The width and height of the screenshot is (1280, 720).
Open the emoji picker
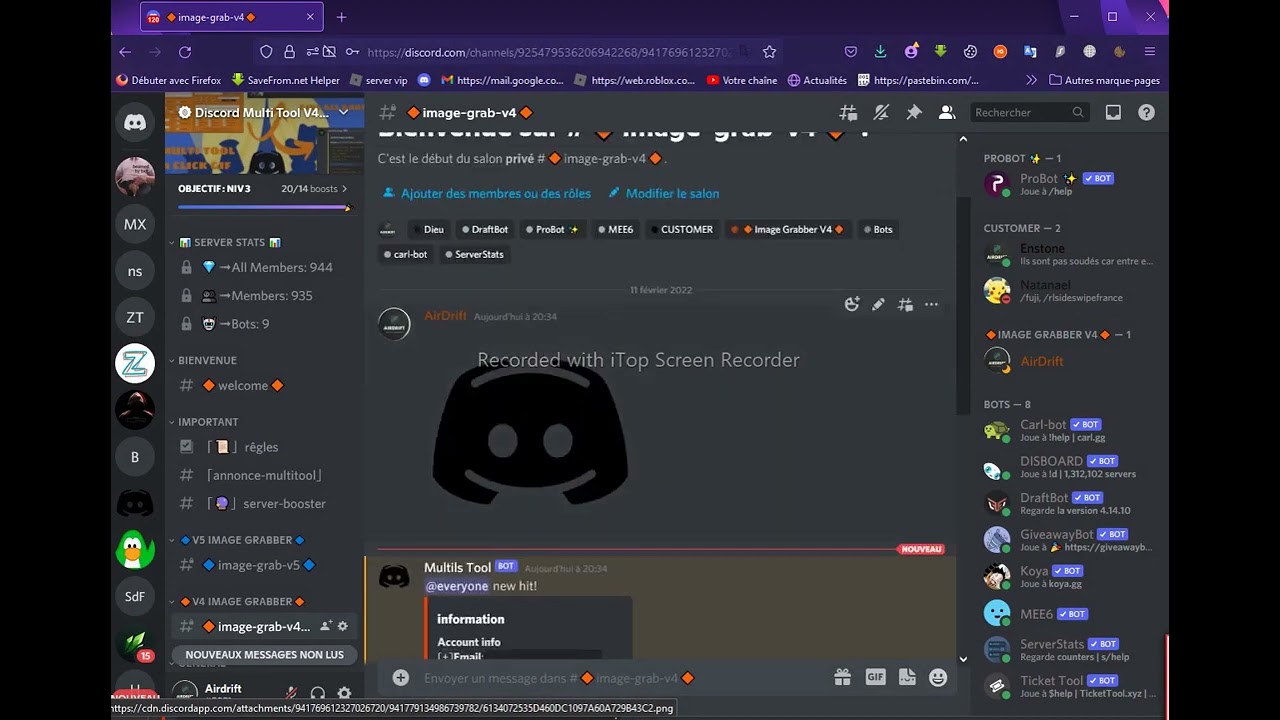click(x=938, y=678)
